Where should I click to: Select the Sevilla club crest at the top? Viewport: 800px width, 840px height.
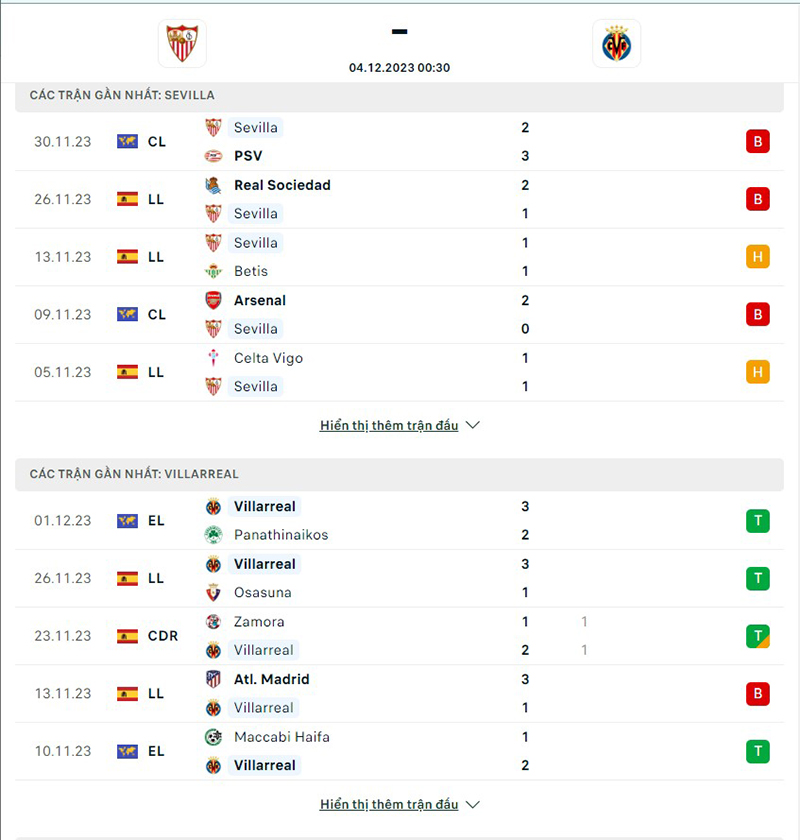pos(181,43)
